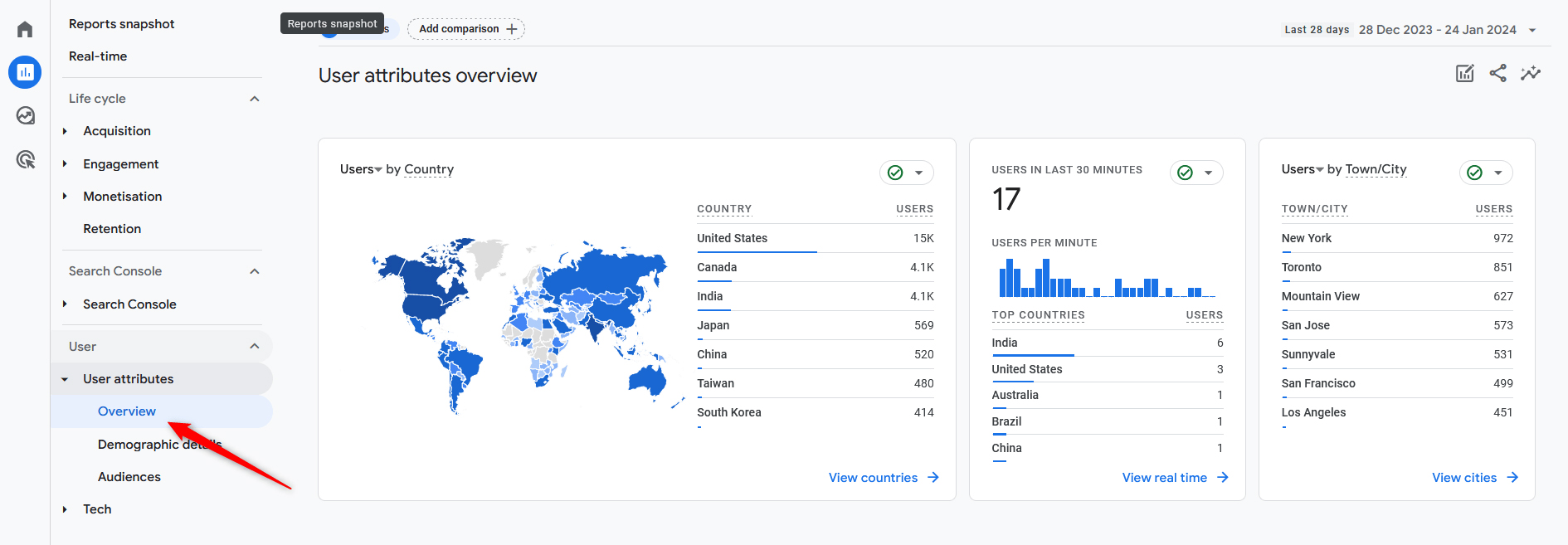
Task: Click the Canada row in country table
Action: 816,267
